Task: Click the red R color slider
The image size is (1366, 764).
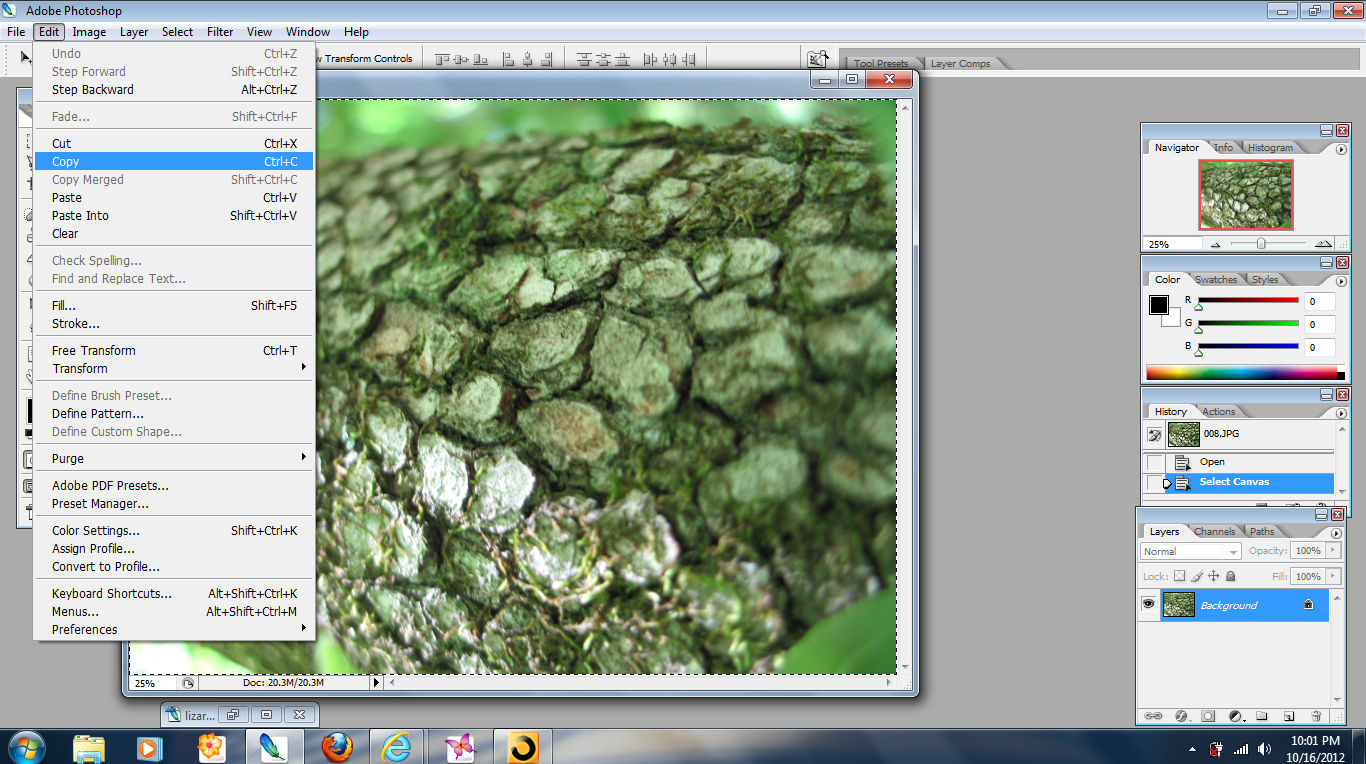Action: [x=1248, y=300]
